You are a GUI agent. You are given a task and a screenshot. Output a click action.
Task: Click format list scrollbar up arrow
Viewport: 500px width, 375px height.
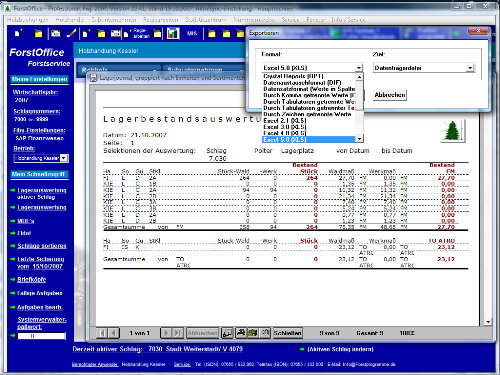[x=359, y=77]
